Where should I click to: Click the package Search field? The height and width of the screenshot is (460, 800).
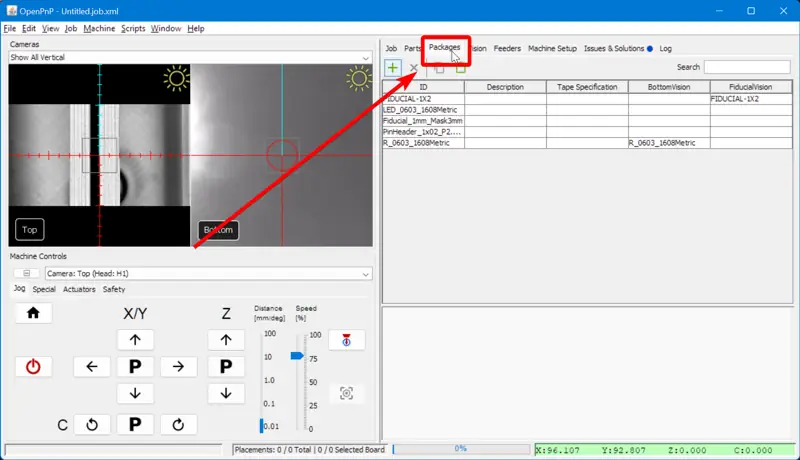coord(747,67)
